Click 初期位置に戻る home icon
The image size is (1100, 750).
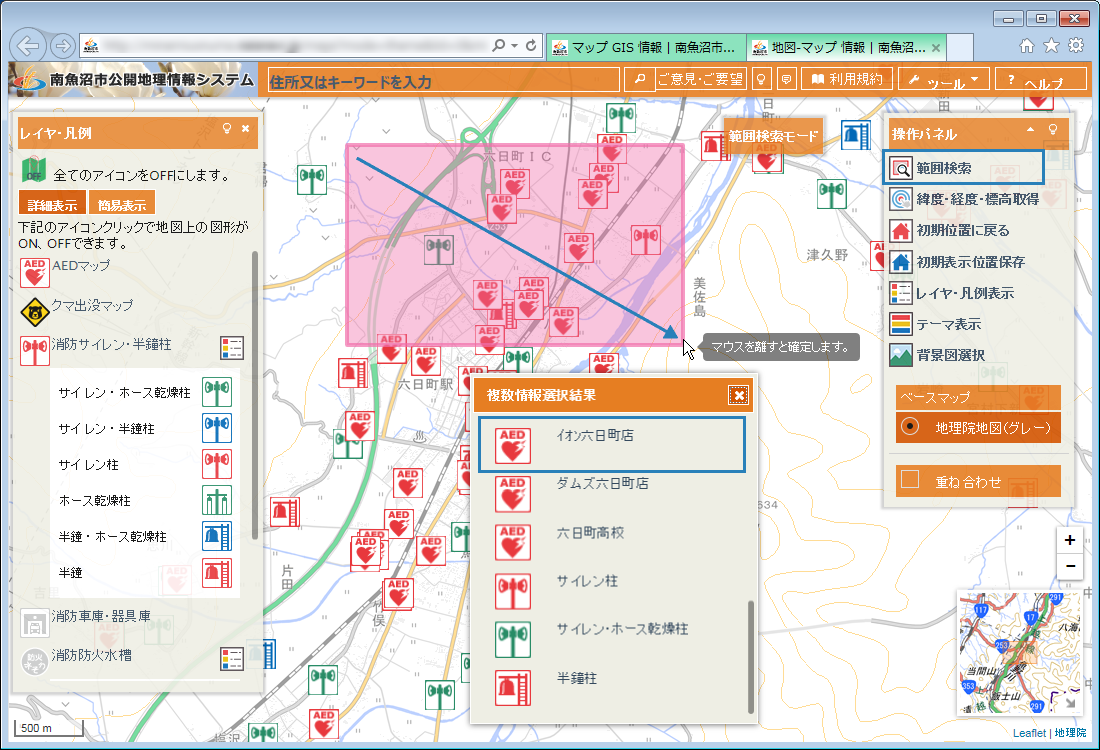tap(901, 230)
